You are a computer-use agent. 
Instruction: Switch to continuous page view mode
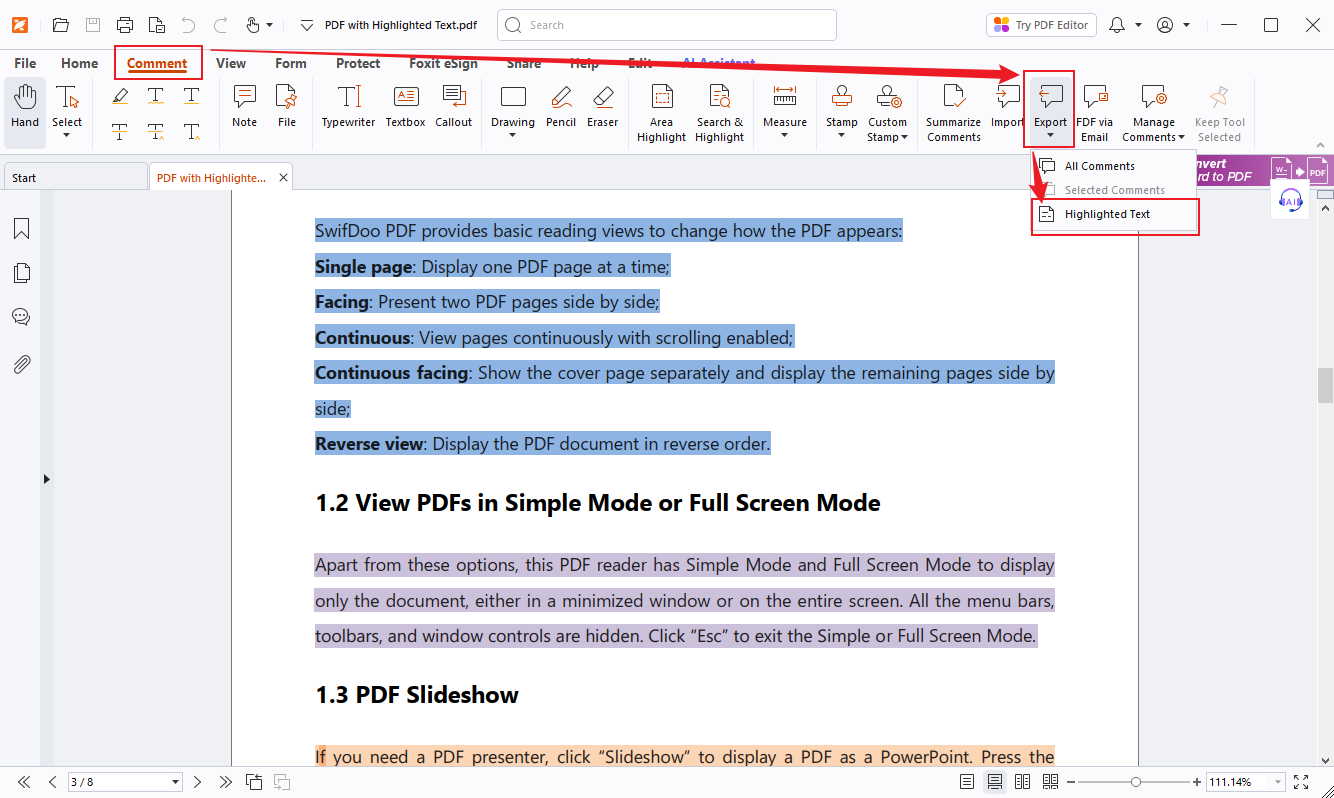995,782
